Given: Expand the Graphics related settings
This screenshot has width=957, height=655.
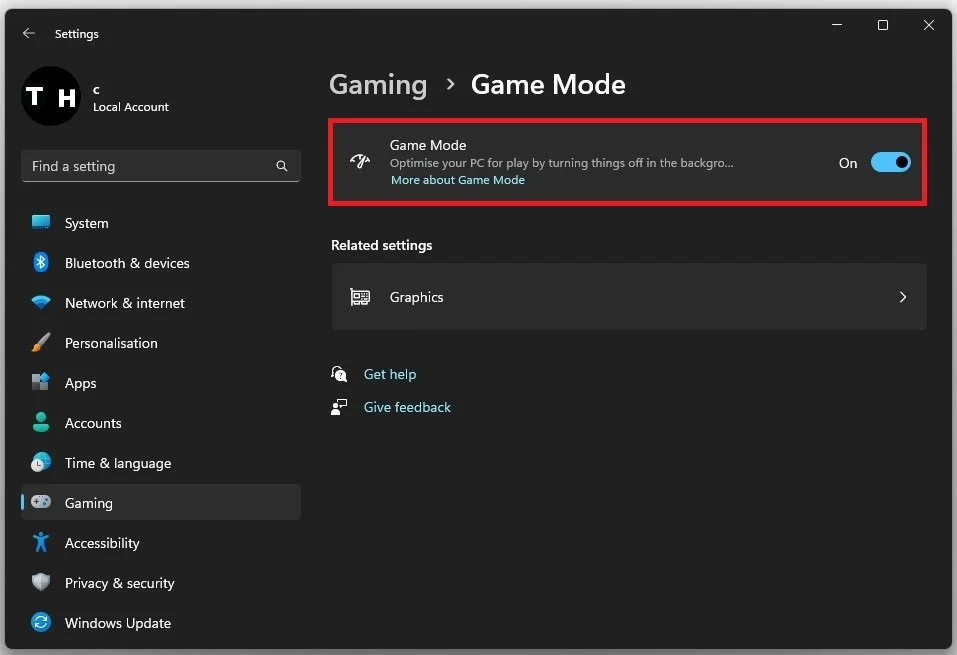Looking at the screenshot, I should [x=628, y=296].
